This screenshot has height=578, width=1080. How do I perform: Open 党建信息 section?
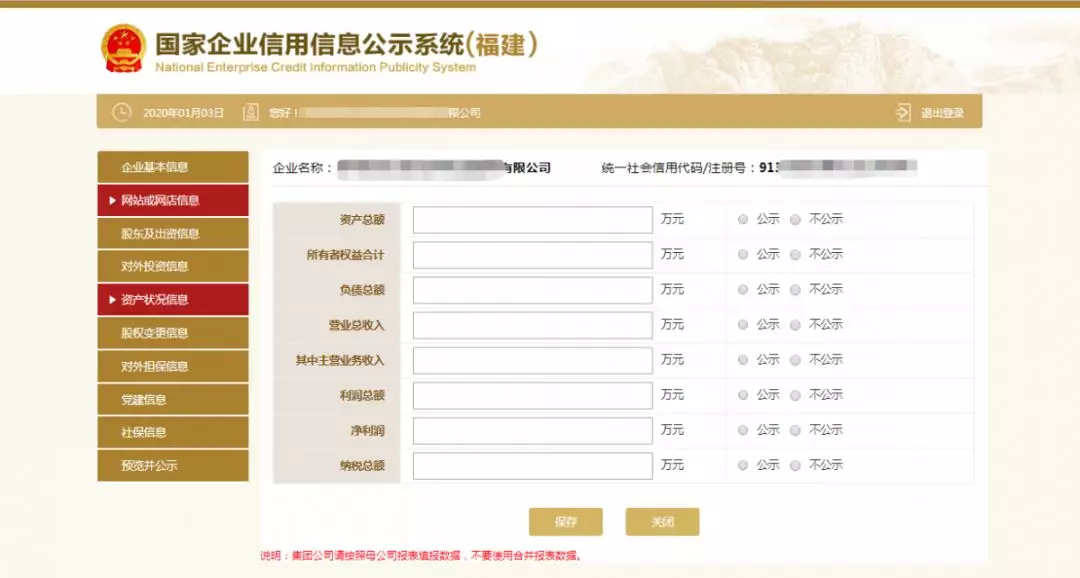tap(172, 398)
